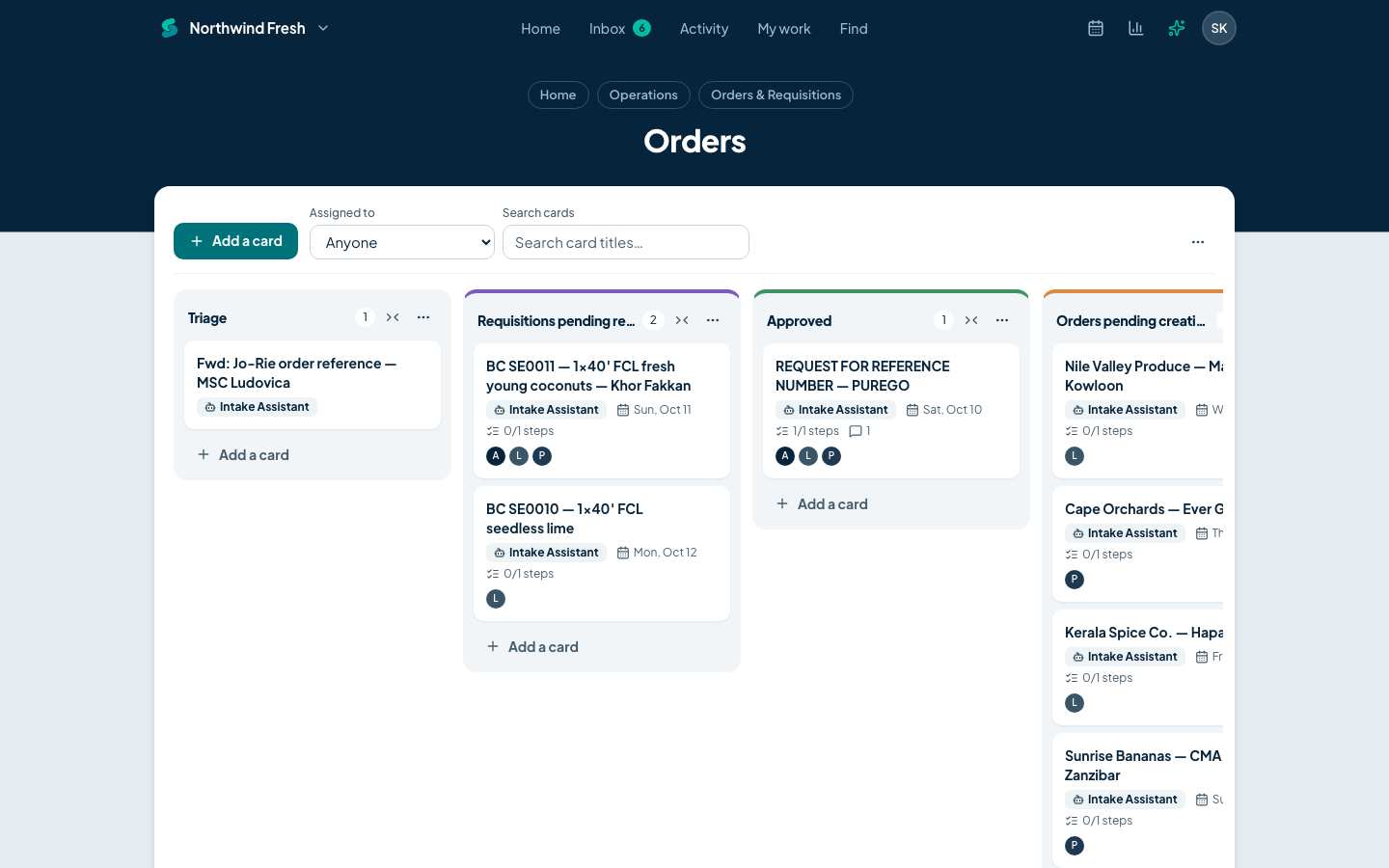Viewport: 1389px width, 868px height.
Task: Open the Activity nav item
Action: coord(704,29)
